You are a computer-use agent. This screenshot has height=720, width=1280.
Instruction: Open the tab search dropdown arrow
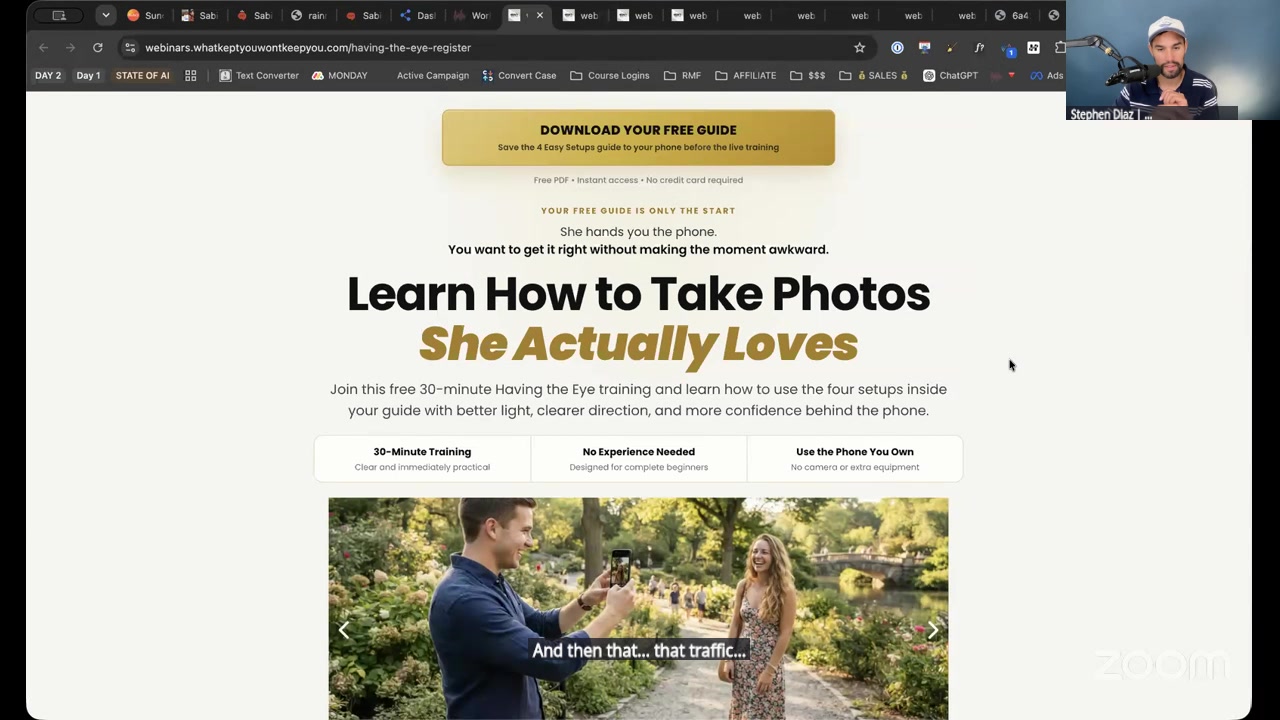pos(105,15)
